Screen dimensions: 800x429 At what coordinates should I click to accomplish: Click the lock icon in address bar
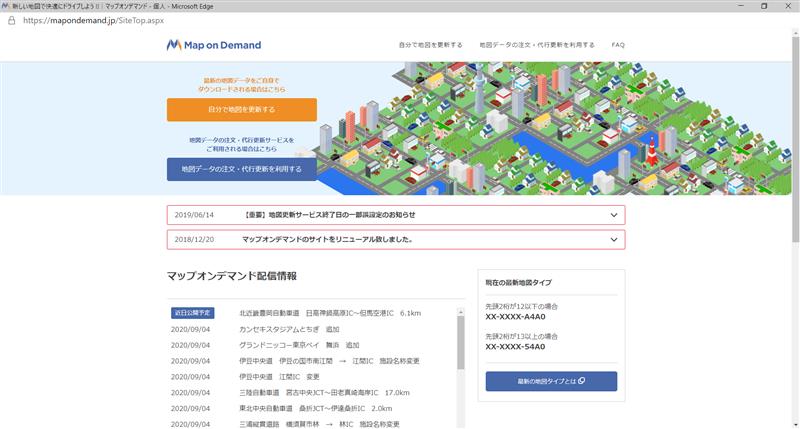12,20
